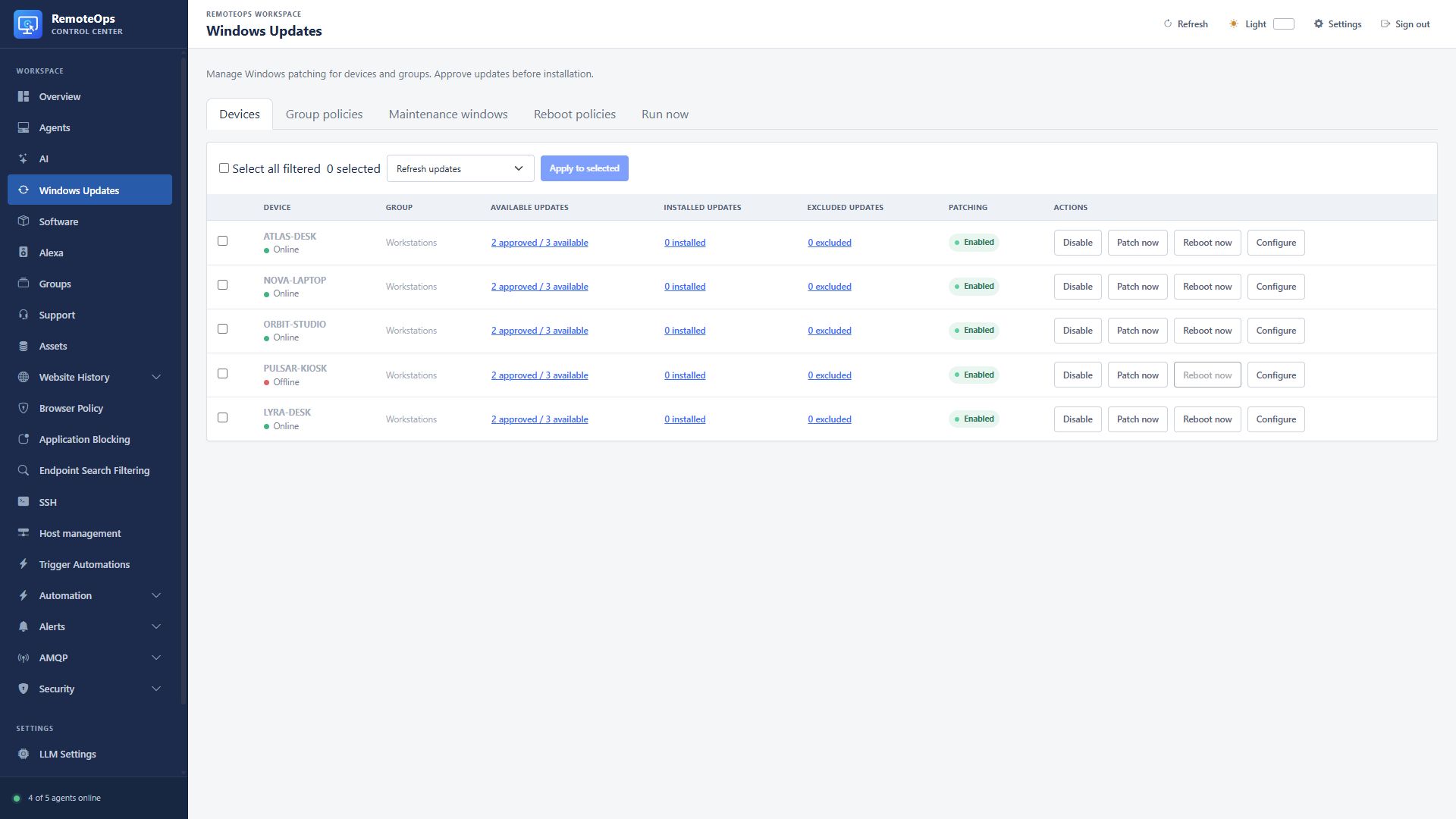This screenshot has height=819, width=1456.
Task: Click the Endpoint Search Filtering magnifier icon
Action: point(24,470)
